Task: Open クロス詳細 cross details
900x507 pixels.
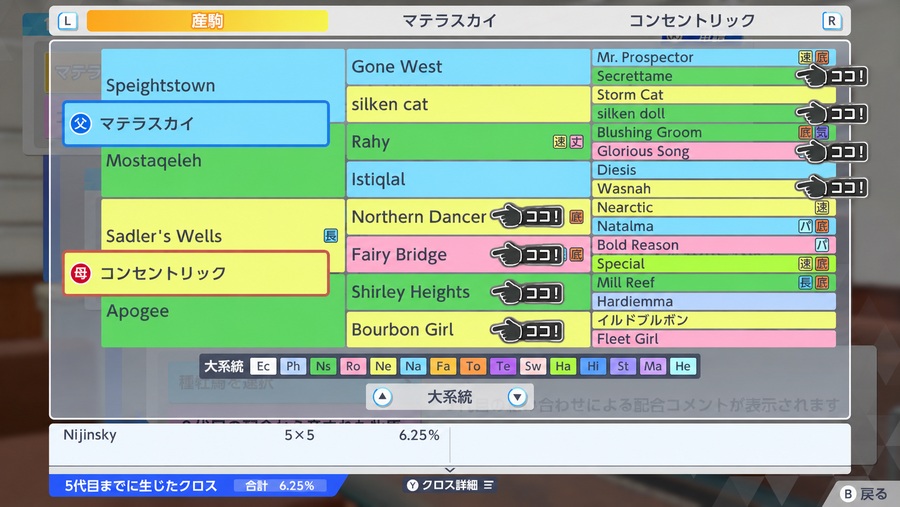Action: pos(451,485)
